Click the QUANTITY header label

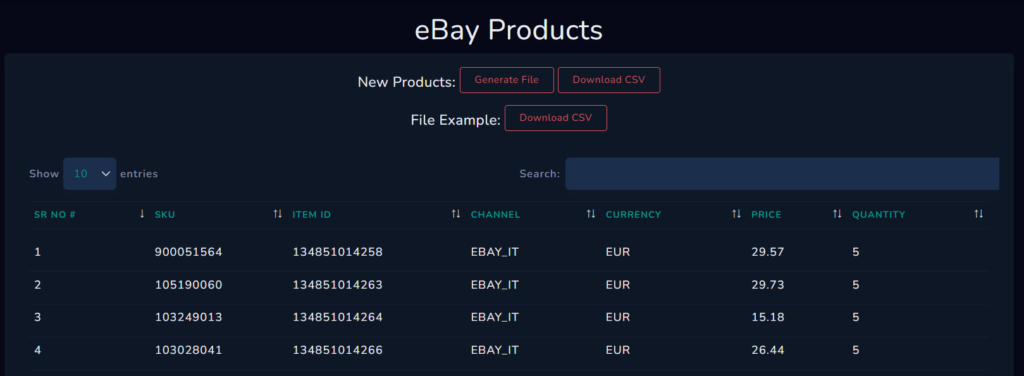pyautogui.click(x=878, y=215)
